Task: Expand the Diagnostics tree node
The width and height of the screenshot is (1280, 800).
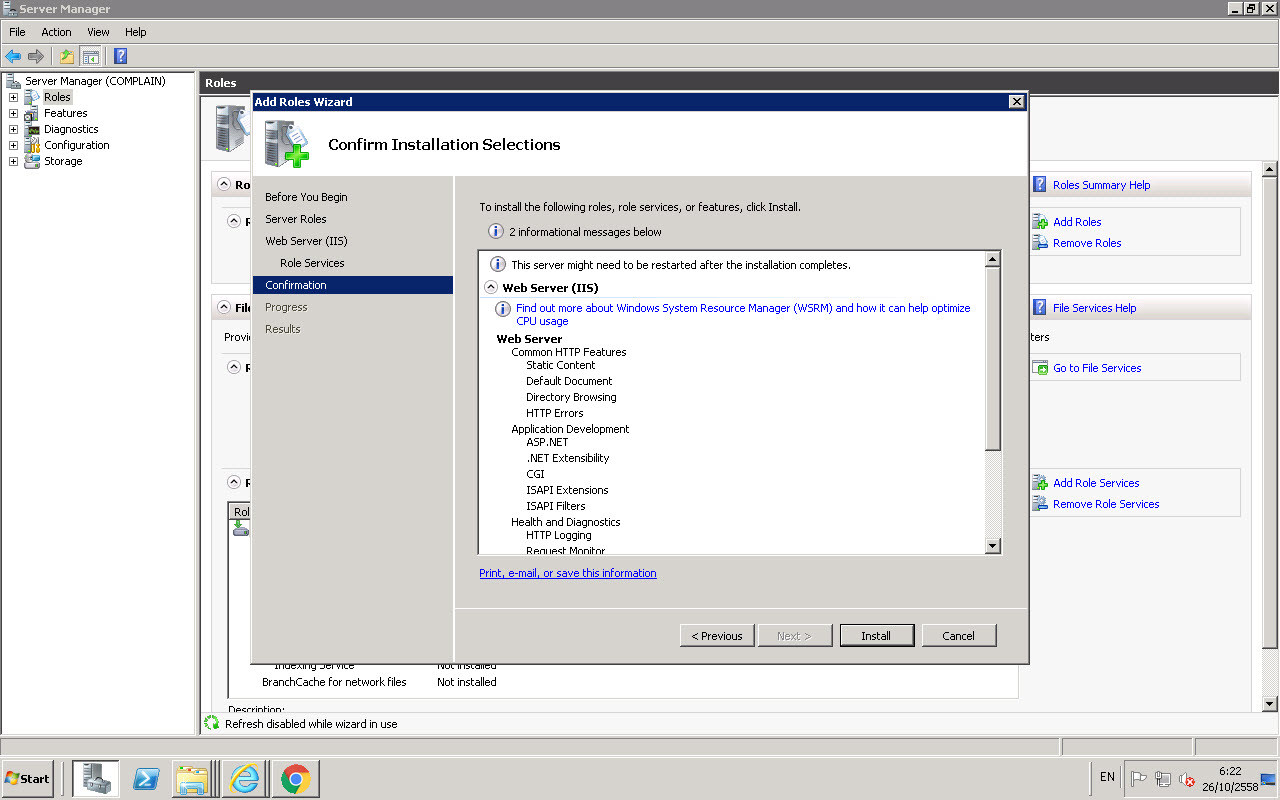Action: 13,129
